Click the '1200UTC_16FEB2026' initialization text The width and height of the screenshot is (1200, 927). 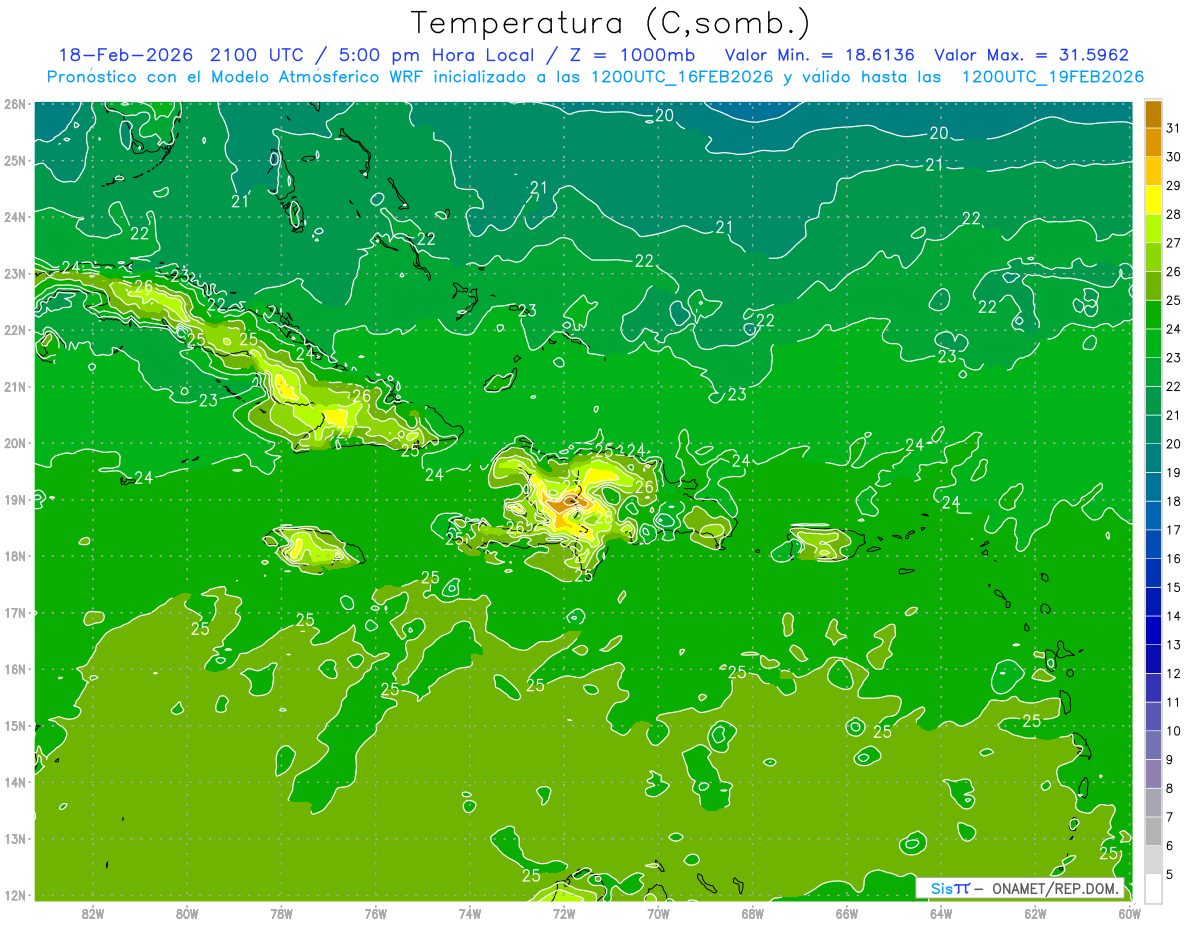[x=681, y=77]
